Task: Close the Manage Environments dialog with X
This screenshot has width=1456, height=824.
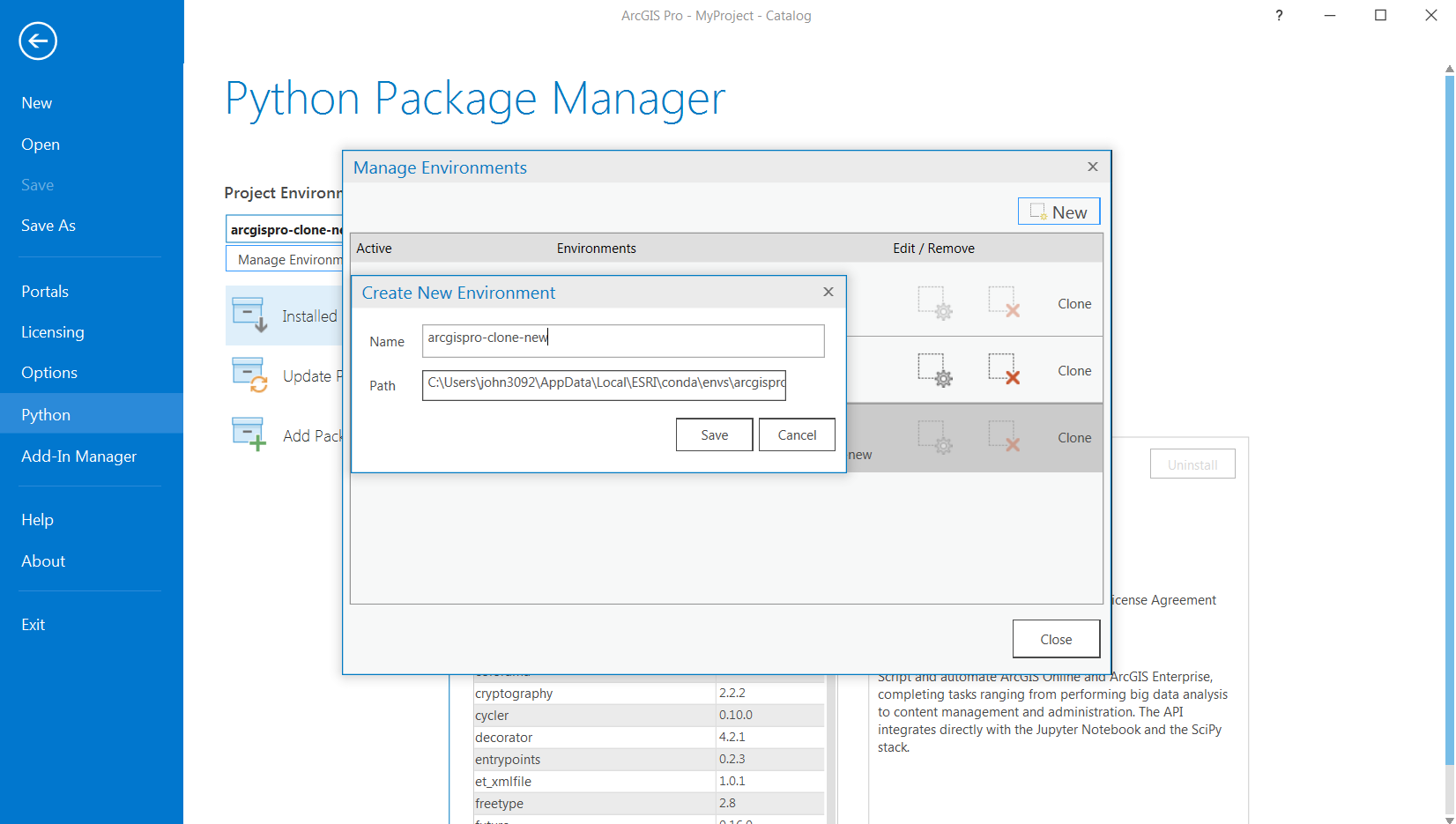Action: pos(1093,167)
